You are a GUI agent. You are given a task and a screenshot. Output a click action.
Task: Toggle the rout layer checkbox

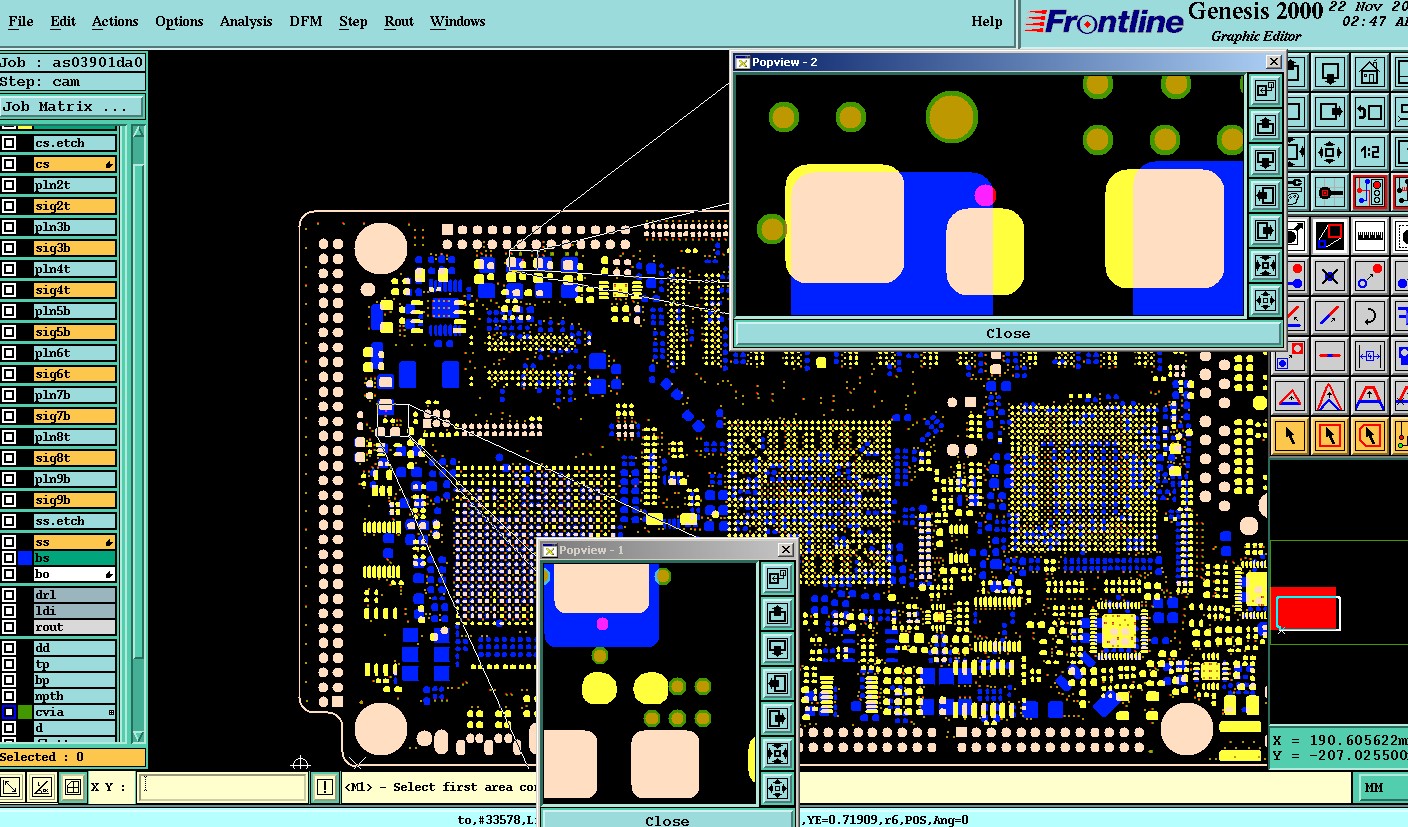(x=9, y=627)
